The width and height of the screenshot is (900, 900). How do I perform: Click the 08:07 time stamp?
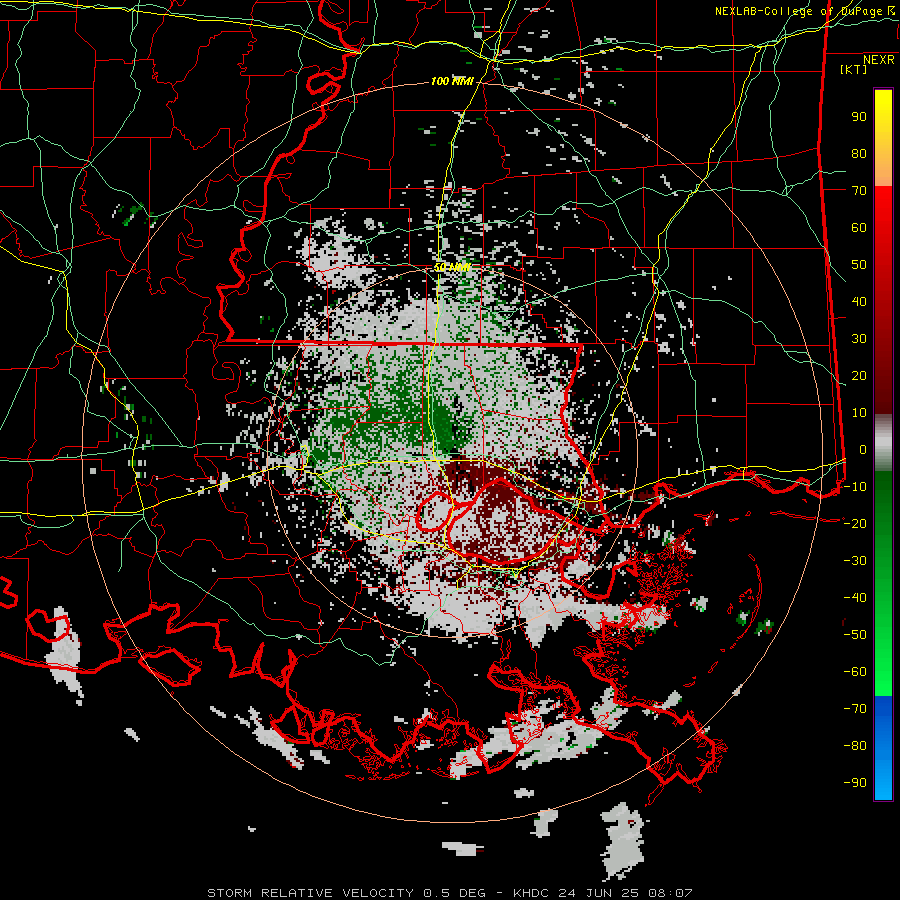pos(672,893)
